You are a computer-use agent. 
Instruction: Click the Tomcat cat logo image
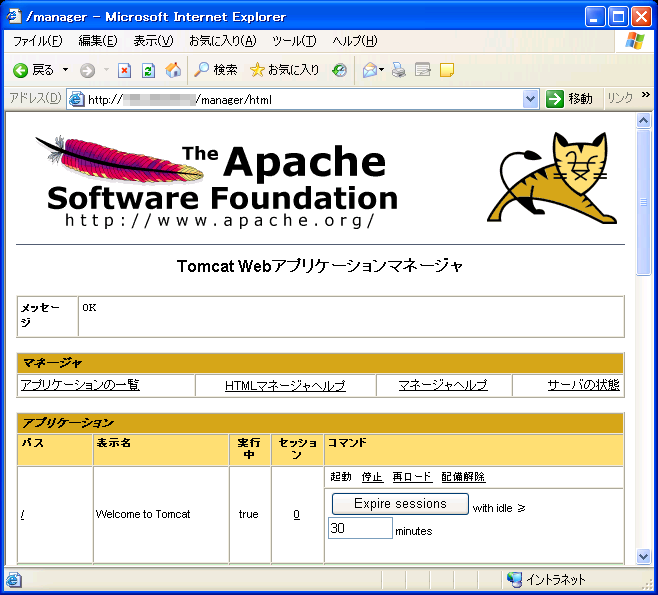pos(552,177)
